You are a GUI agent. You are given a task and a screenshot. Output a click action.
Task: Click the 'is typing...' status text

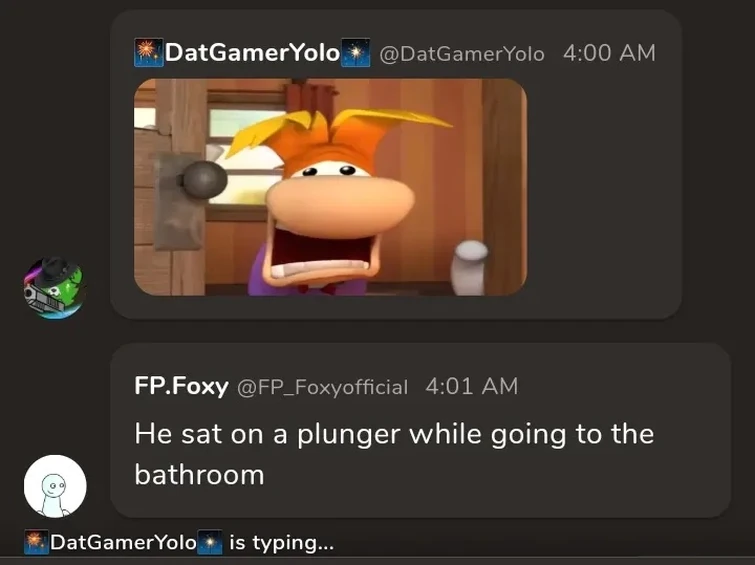click(281, 543)
